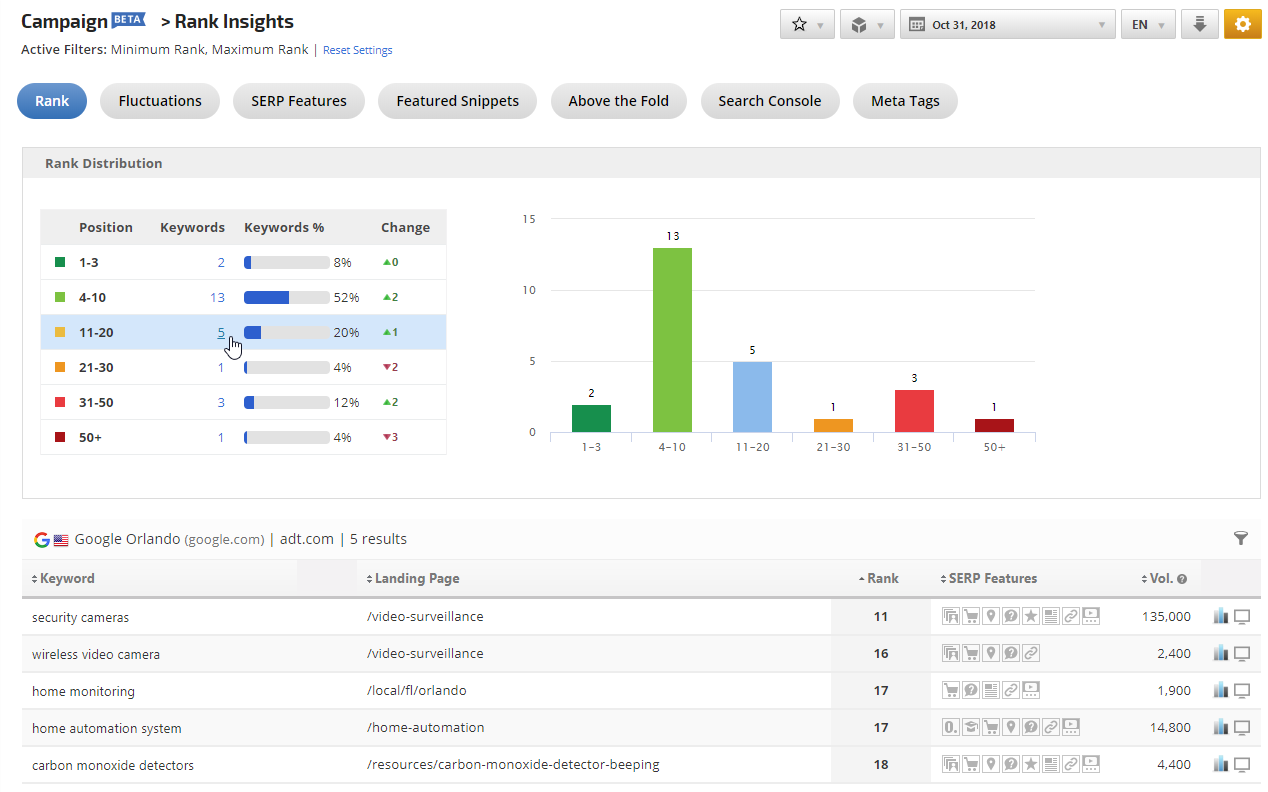This screenshot has width=1268, height=792.
Task: Click the volume help question mark icon
Action: [x=1182, y=579]
